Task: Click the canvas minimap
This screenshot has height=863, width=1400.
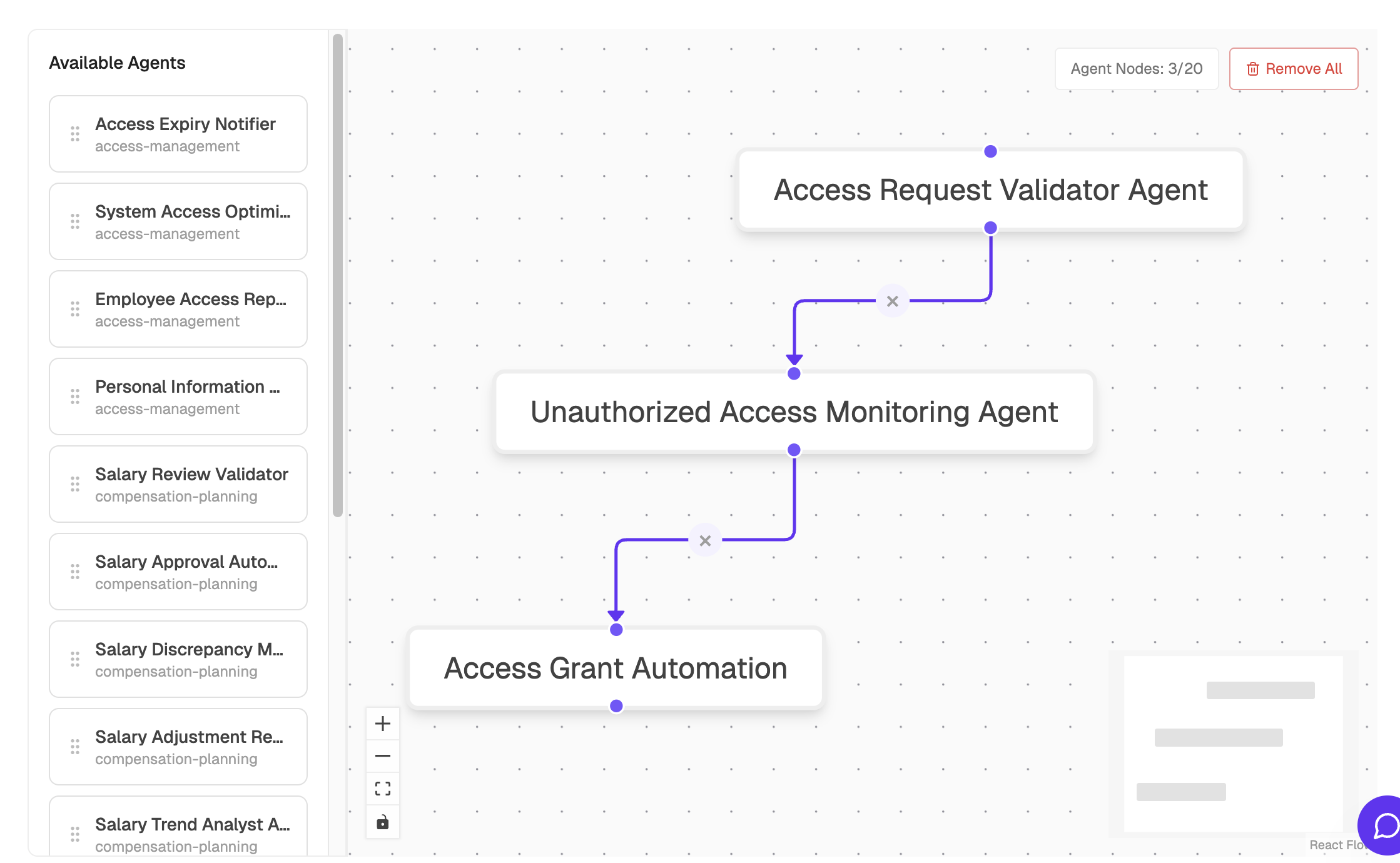Action: click(x=1234, y=744)
